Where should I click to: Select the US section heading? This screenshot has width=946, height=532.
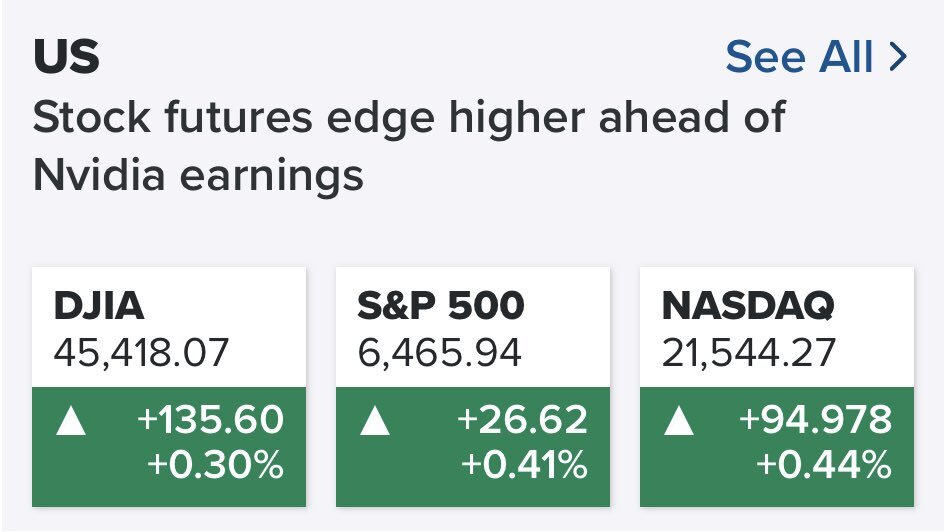(66, 58)
